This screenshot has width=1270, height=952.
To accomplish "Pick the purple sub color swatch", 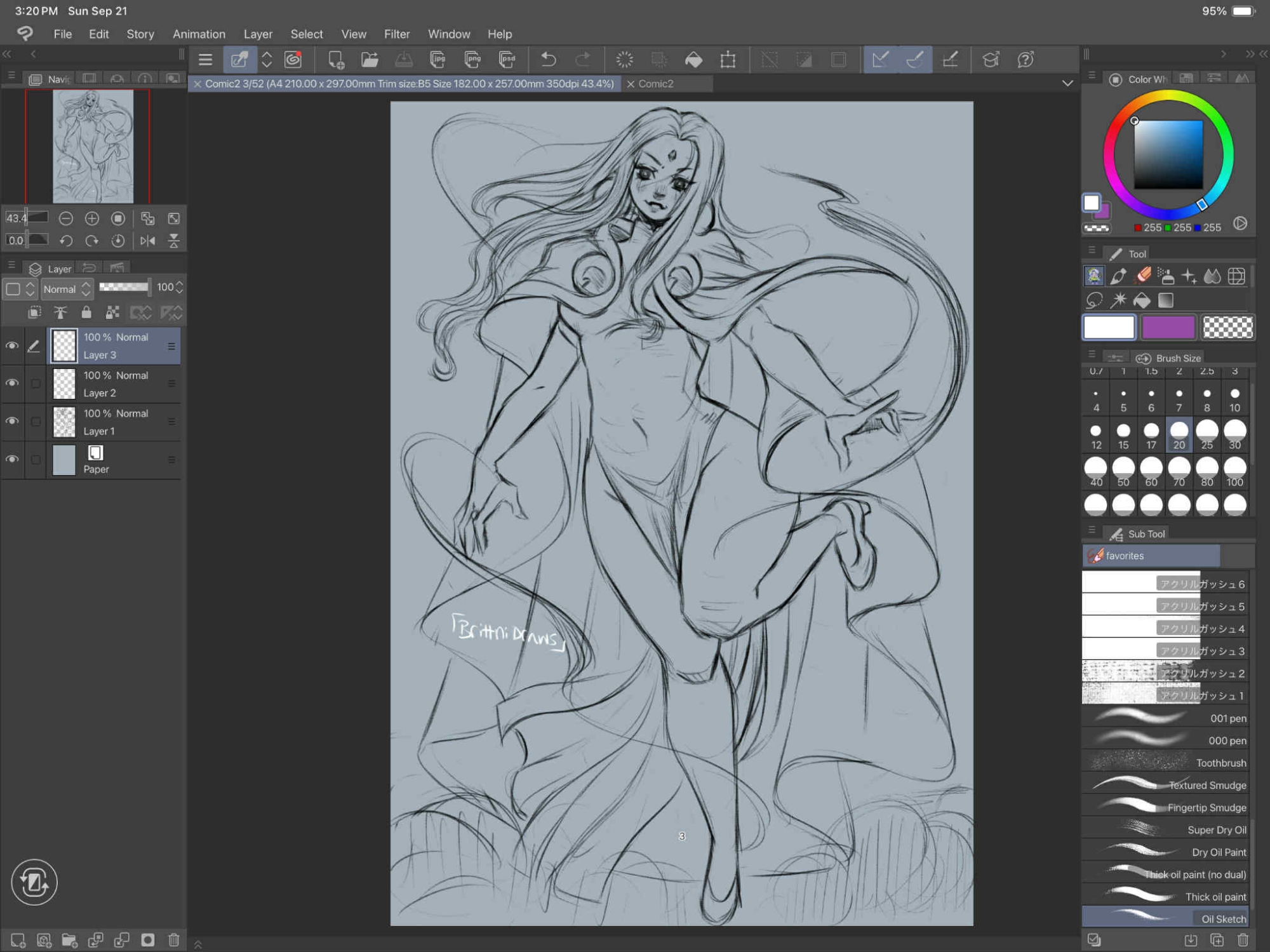I will [x=1168, y=328].
